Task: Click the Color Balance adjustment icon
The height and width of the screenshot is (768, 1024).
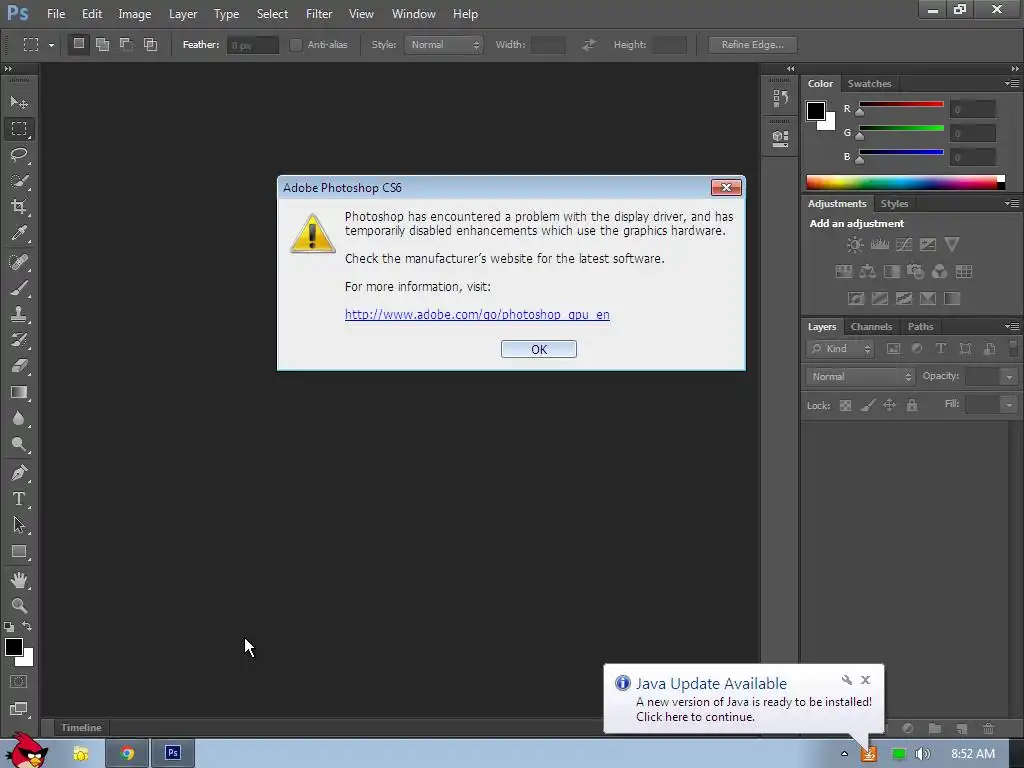Action: click(867, 272)
